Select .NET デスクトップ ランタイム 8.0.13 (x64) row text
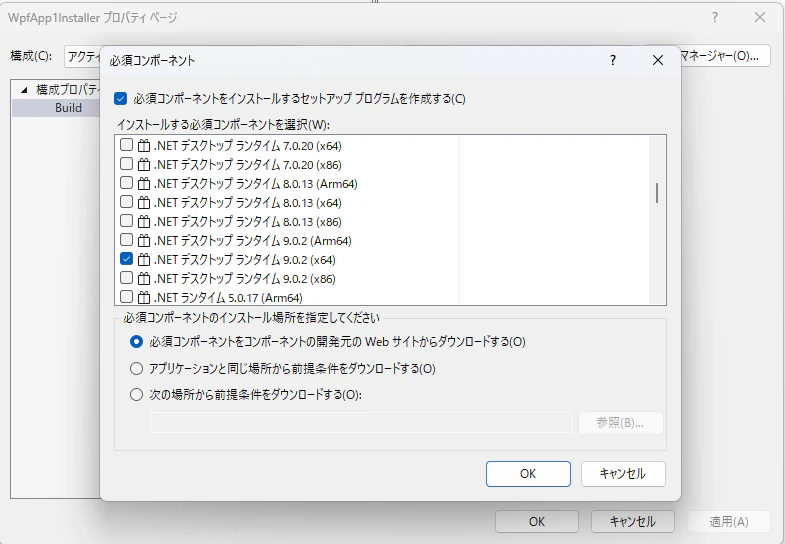 tap(247, 203)
